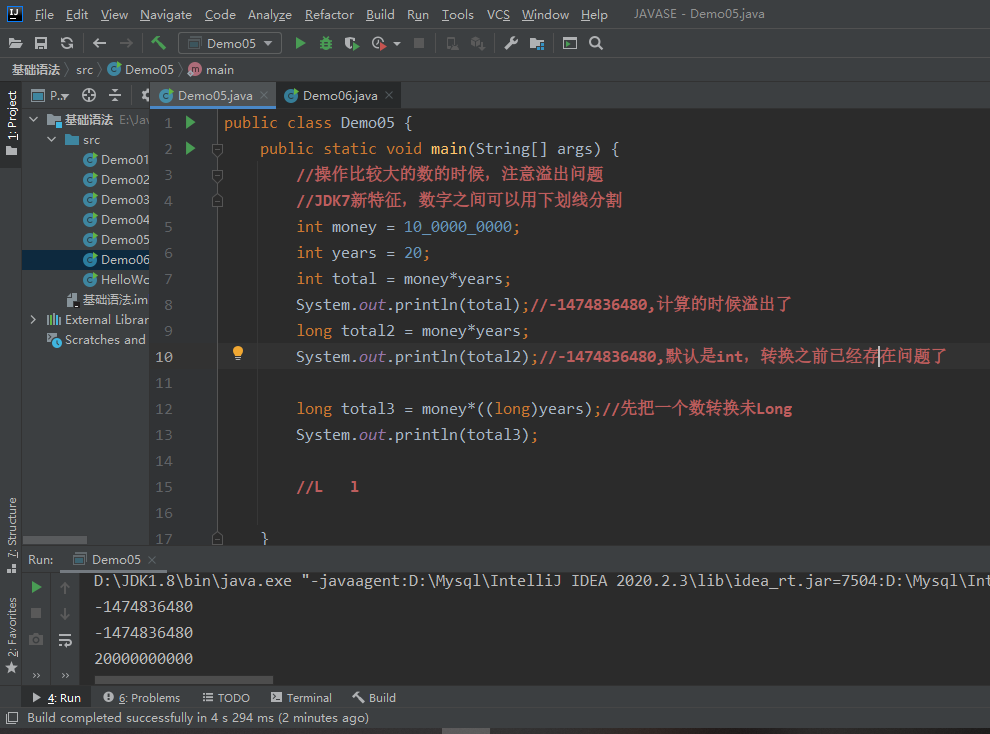
Task: Build project using the hammer icon
Action: [x=158, y=43]
